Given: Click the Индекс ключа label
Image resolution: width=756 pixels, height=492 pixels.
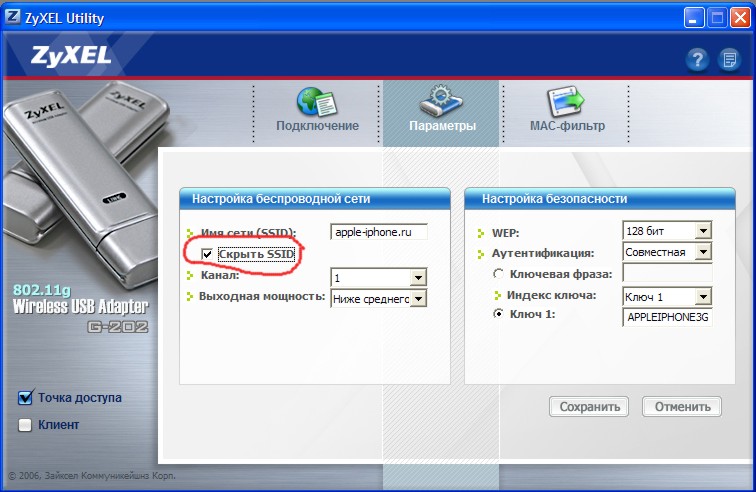Looking at the screenshot, I should point(552,295).
